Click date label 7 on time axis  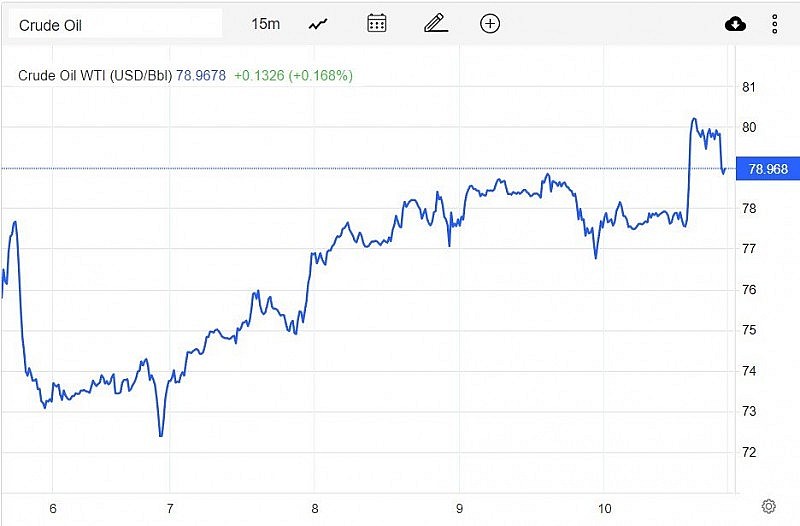170,507
